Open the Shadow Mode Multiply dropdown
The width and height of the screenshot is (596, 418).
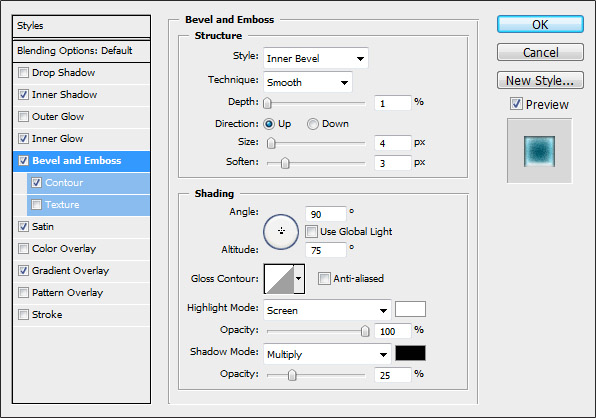tap(327, 354)
